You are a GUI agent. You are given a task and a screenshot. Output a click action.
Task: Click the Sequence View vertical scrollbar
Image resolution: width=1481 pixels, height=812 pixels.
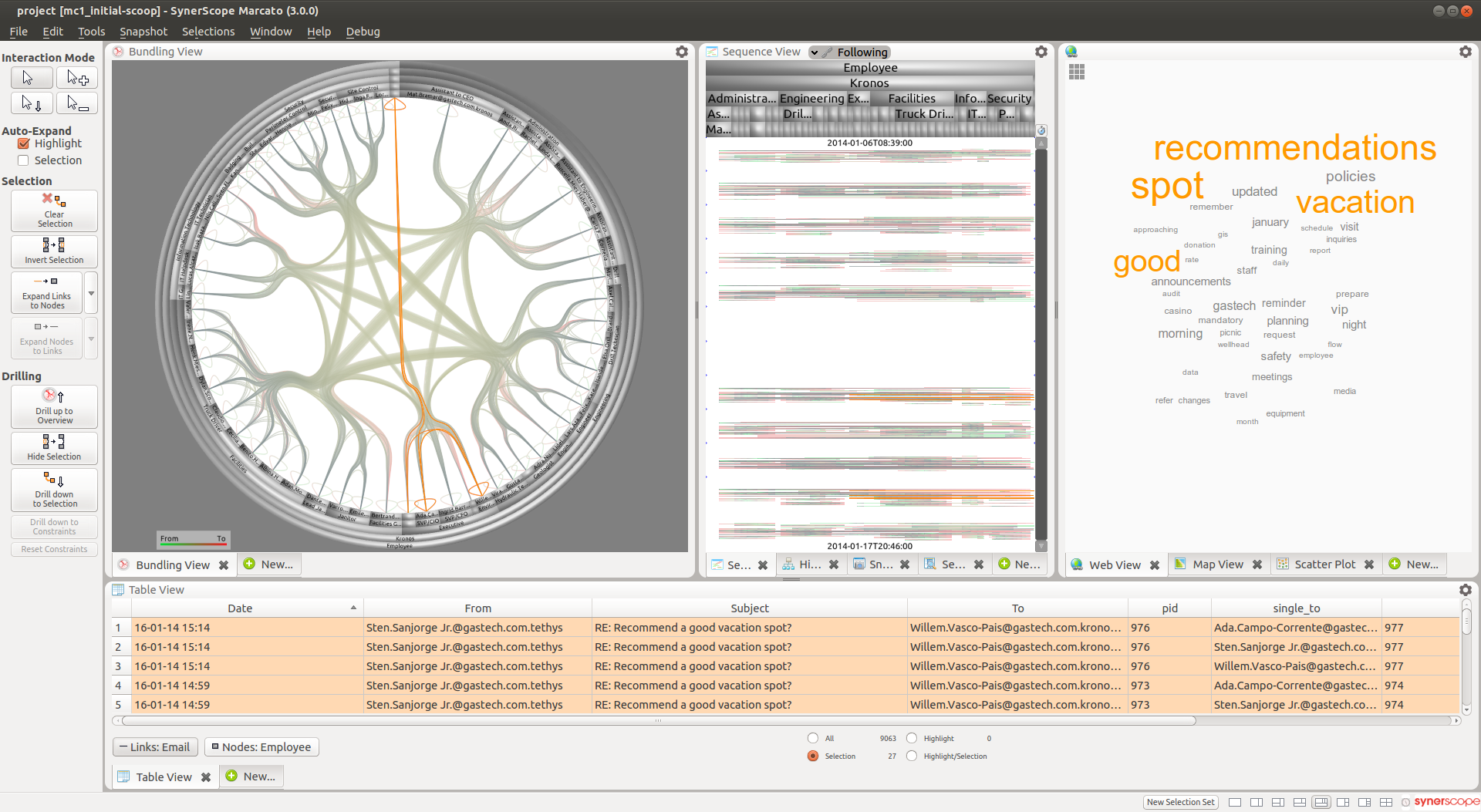1041,344
